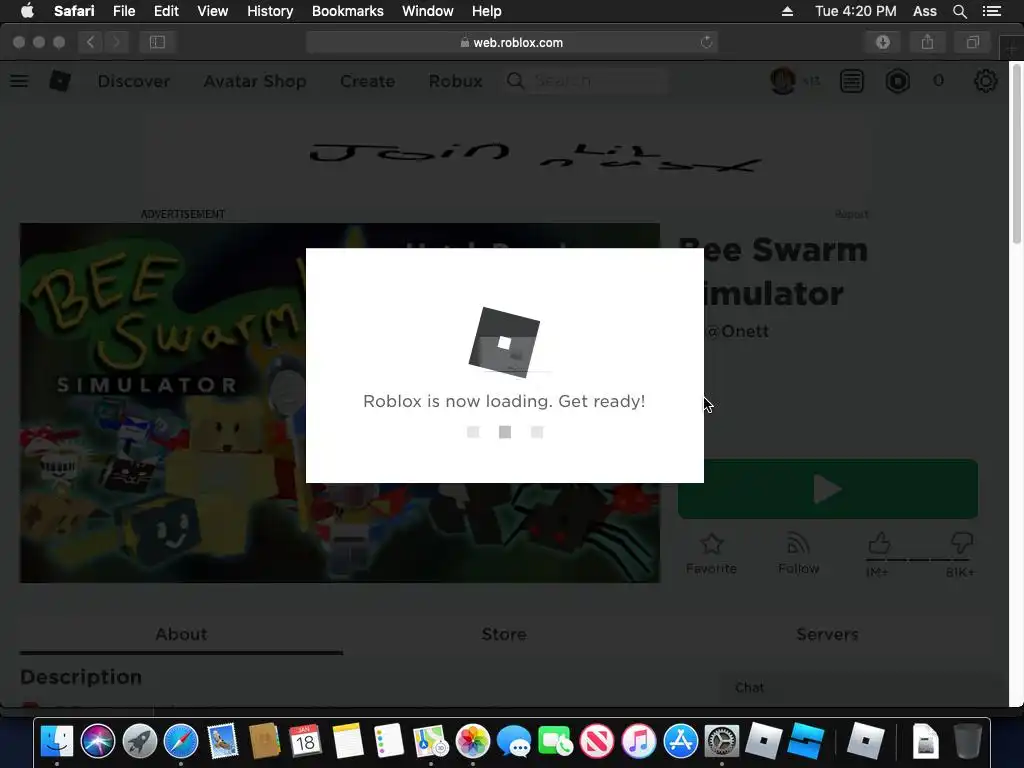Open Roblox Studio from the dock
The height and width of the screenshot is (768, 1024).
tap(805, 741)
